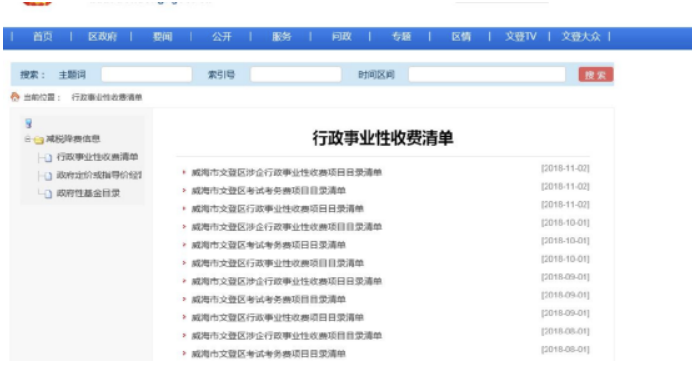The width and height of the screenshot is (692, 365).
Task: Click the document icon next to 政府定价或指导价
Action: (48, 176)
